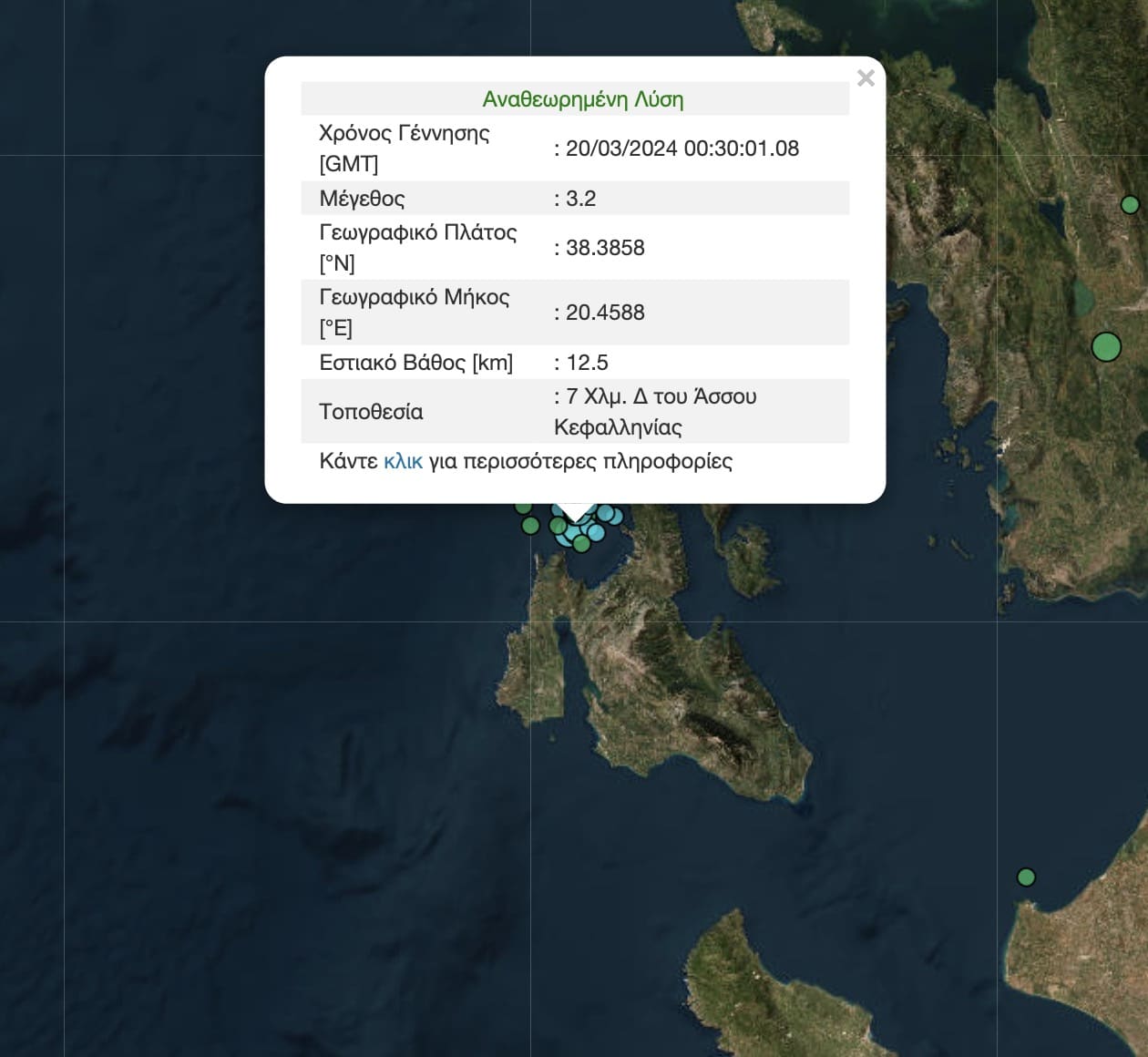The image size is (1148, 1057).
Task: Select the magnitude value 3.2
Action: coord(580,199)
